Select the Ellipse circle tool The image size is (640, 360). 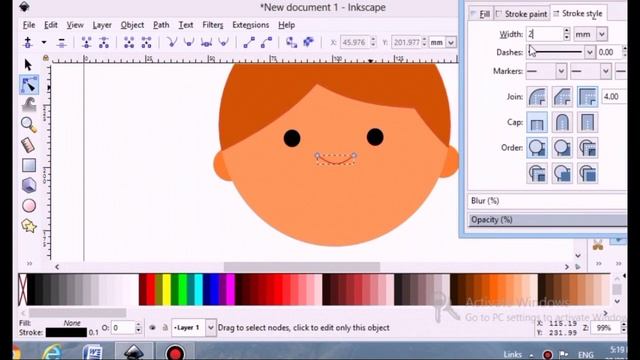click(x=29, y=206)
